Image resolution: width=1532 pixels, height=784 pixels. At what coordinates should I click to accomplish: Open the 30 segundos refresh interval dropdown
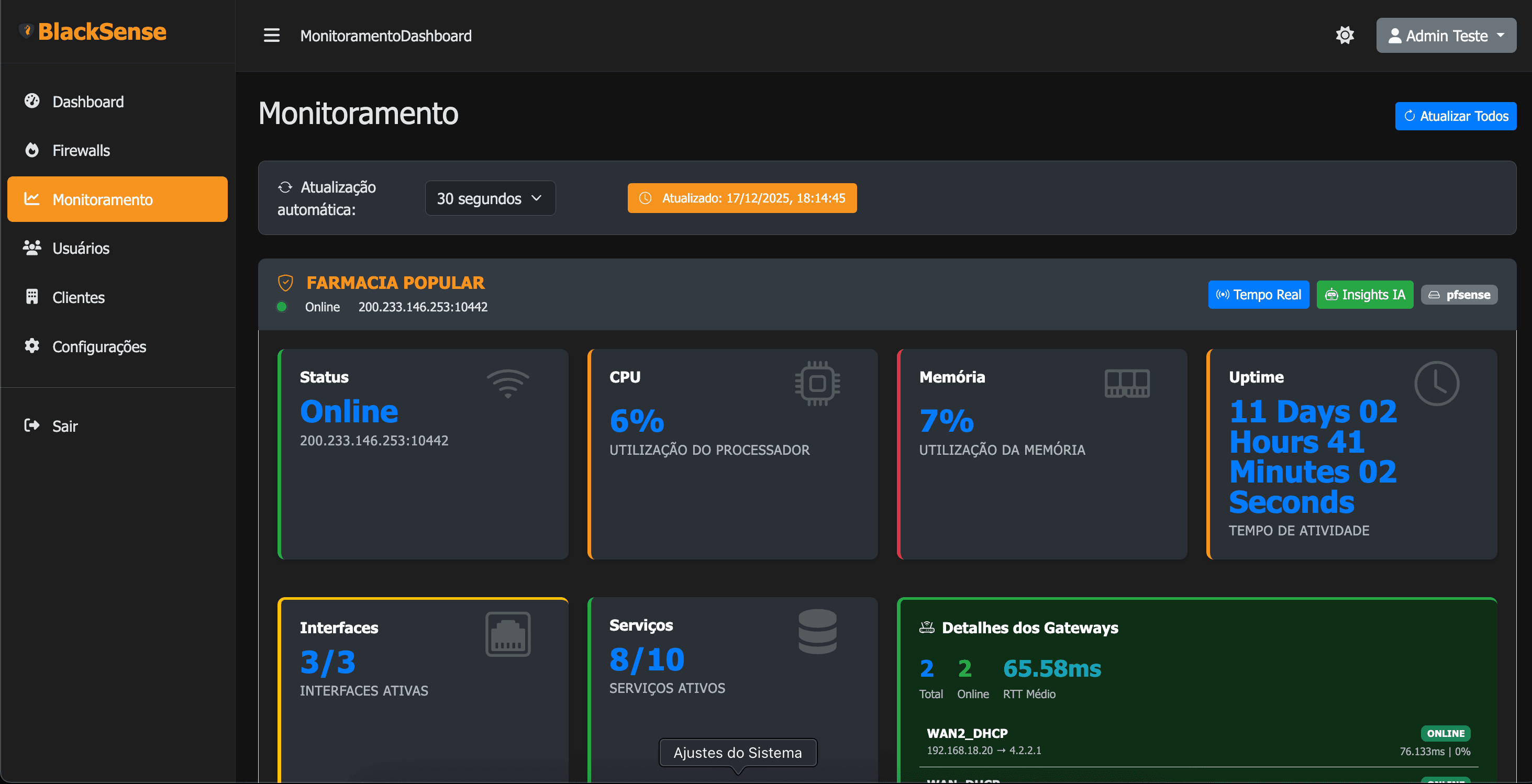(490, 198)
